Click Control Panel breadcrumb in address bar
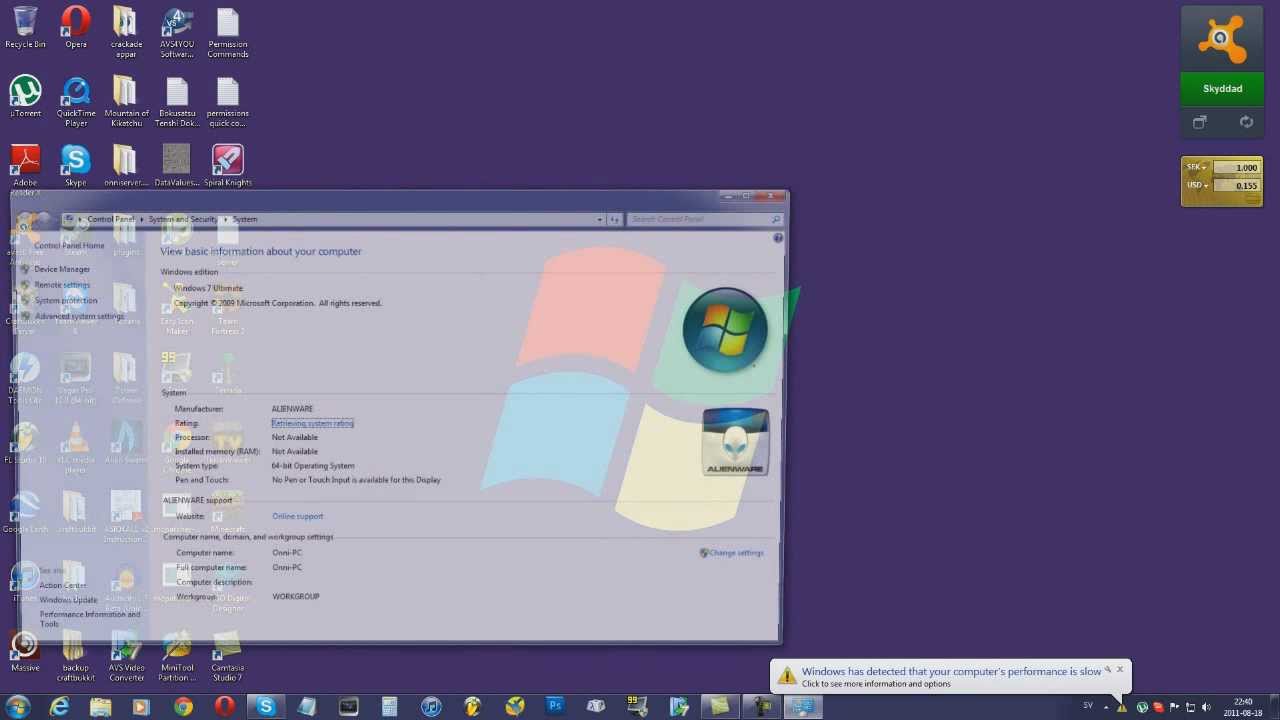This screenshot has height=720, width=1280. [110, 219]
